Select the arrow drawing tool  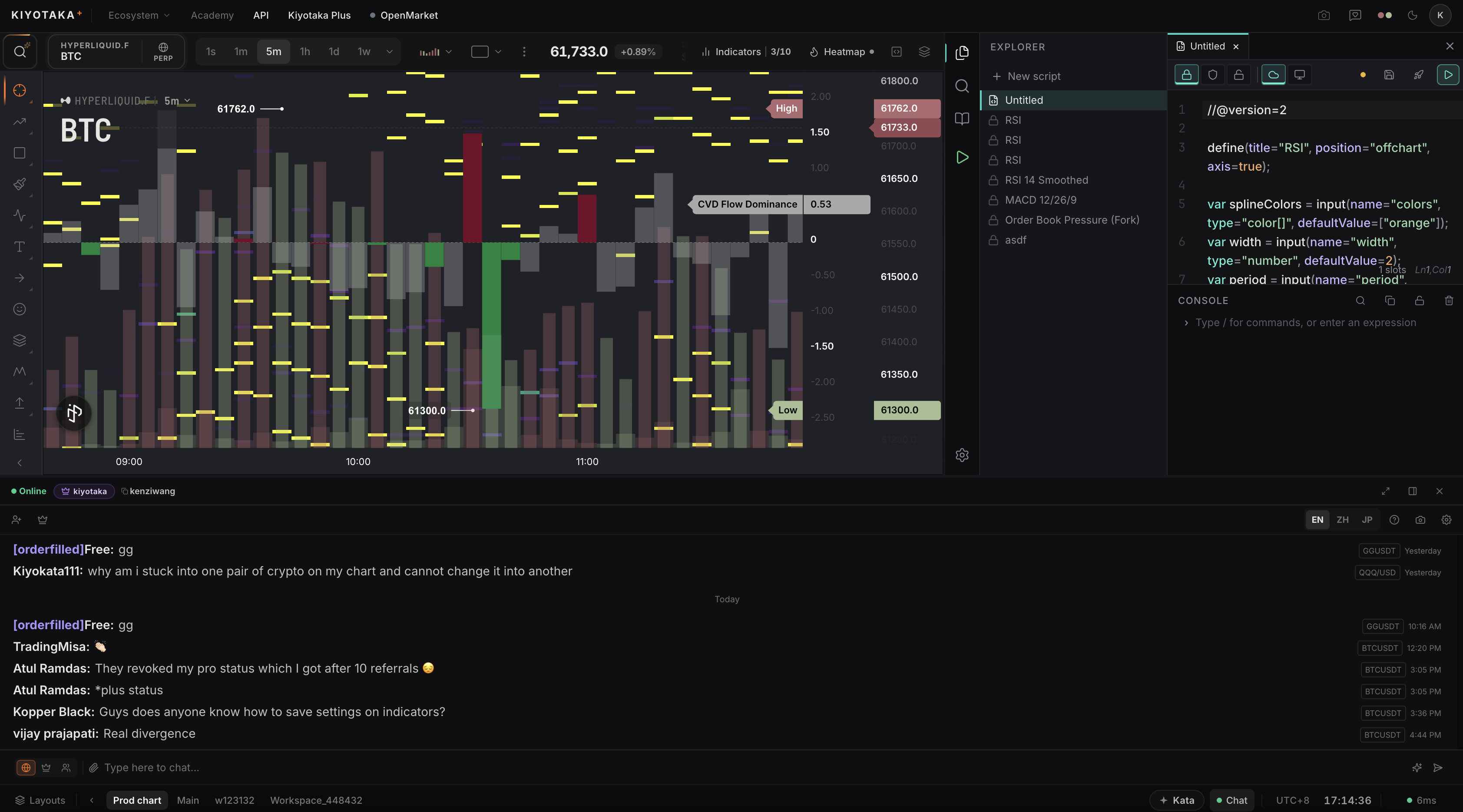click(x=19, y=277)
